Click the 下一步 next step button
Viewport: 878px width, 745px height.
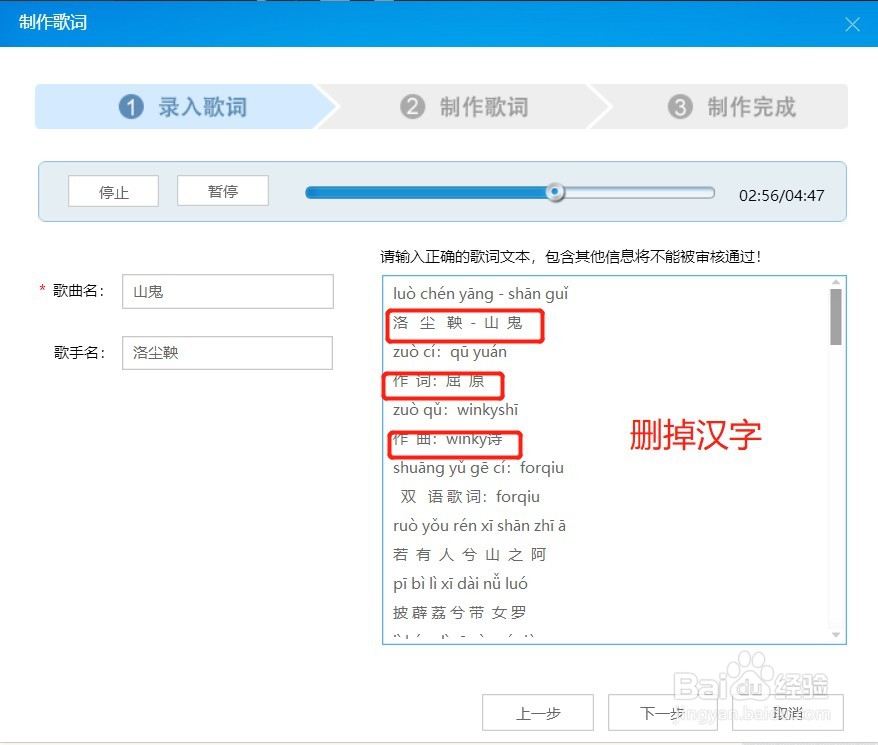pos(662,712)
